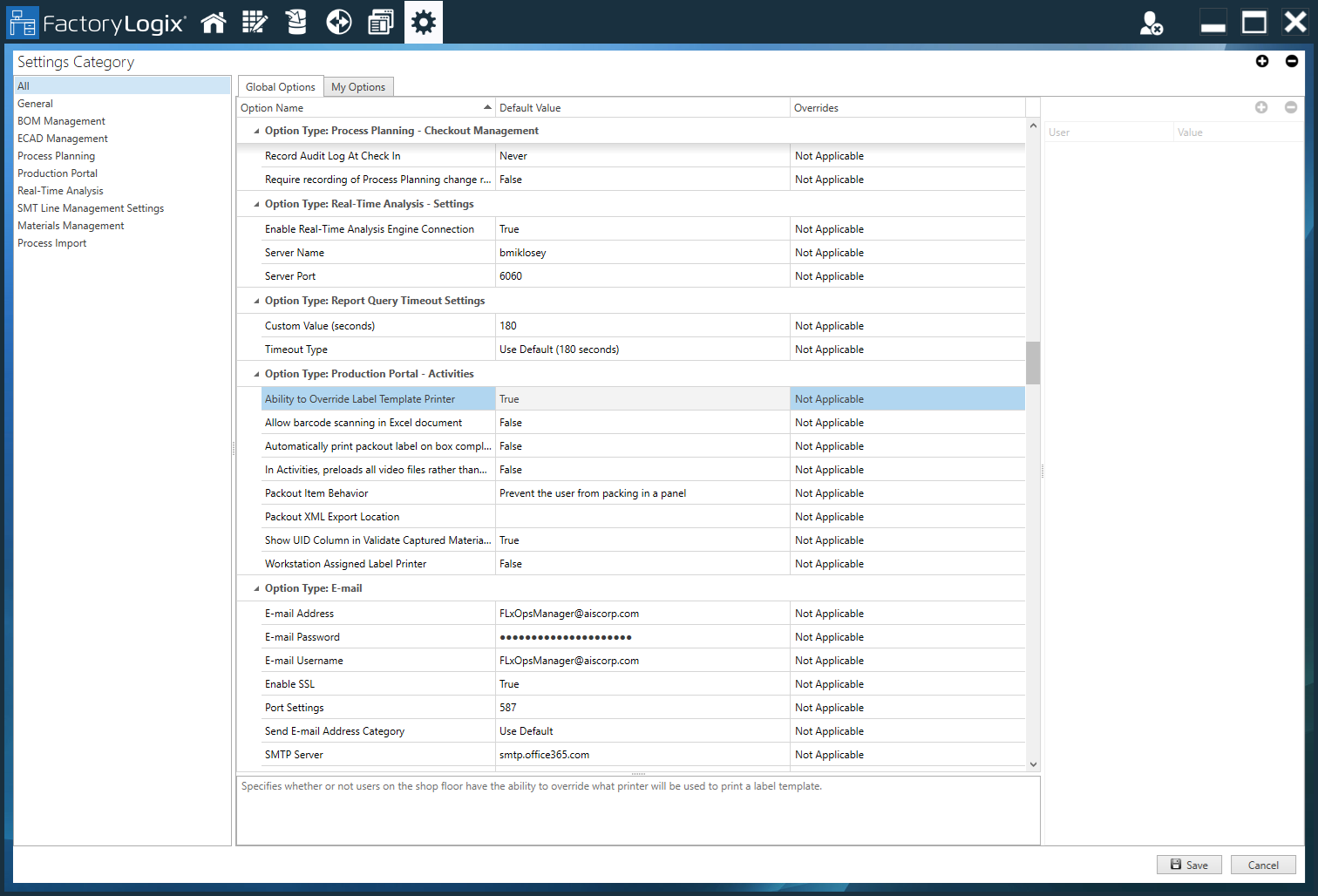Viewport: 1318px width, 896px height.
Task: Collapse the Report Query Timeout Settings group
Action: tap(256, 302)
